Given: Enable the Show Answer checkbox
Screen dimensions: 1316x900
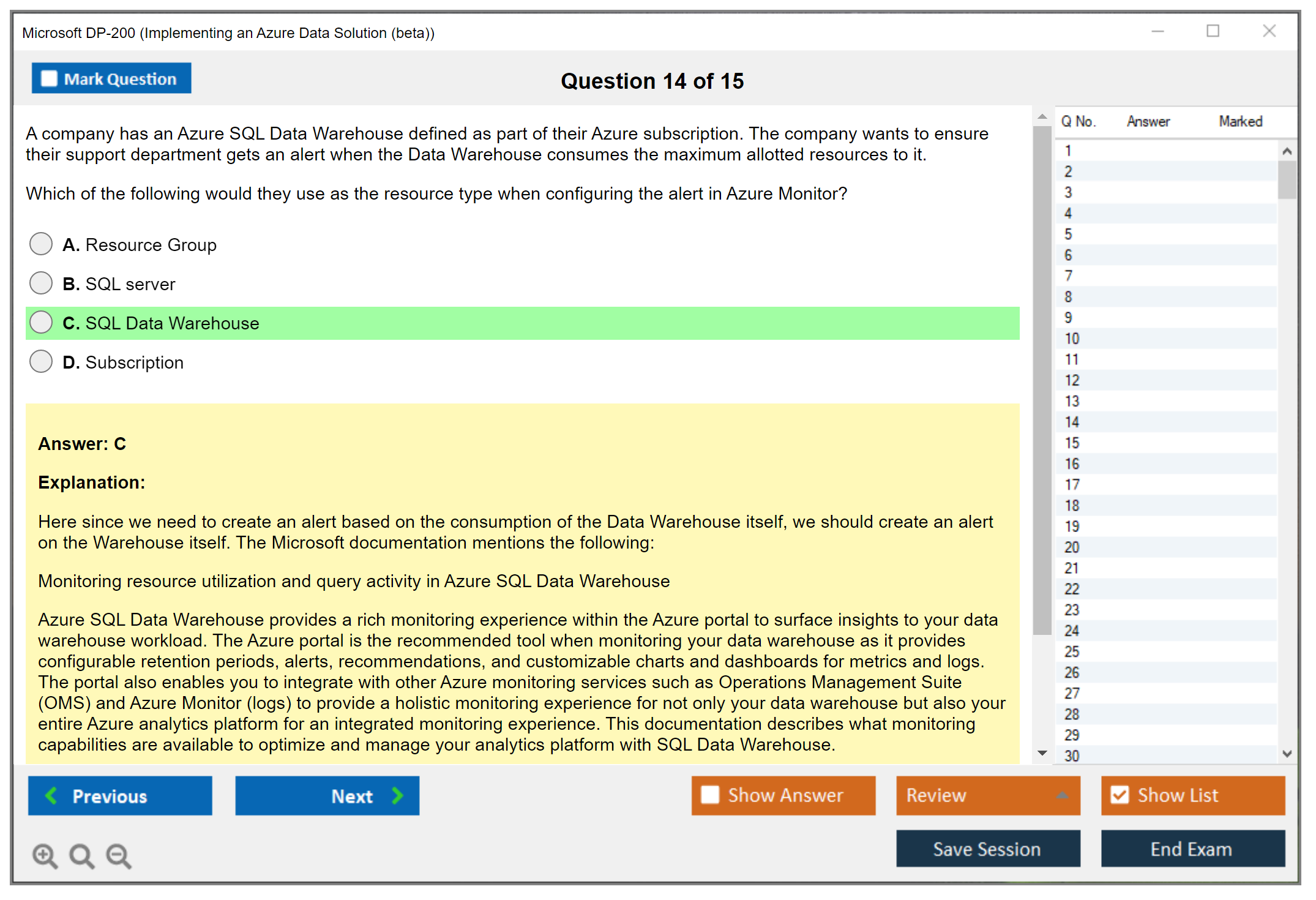Looking at the screenshot, I should pos(710,795).
